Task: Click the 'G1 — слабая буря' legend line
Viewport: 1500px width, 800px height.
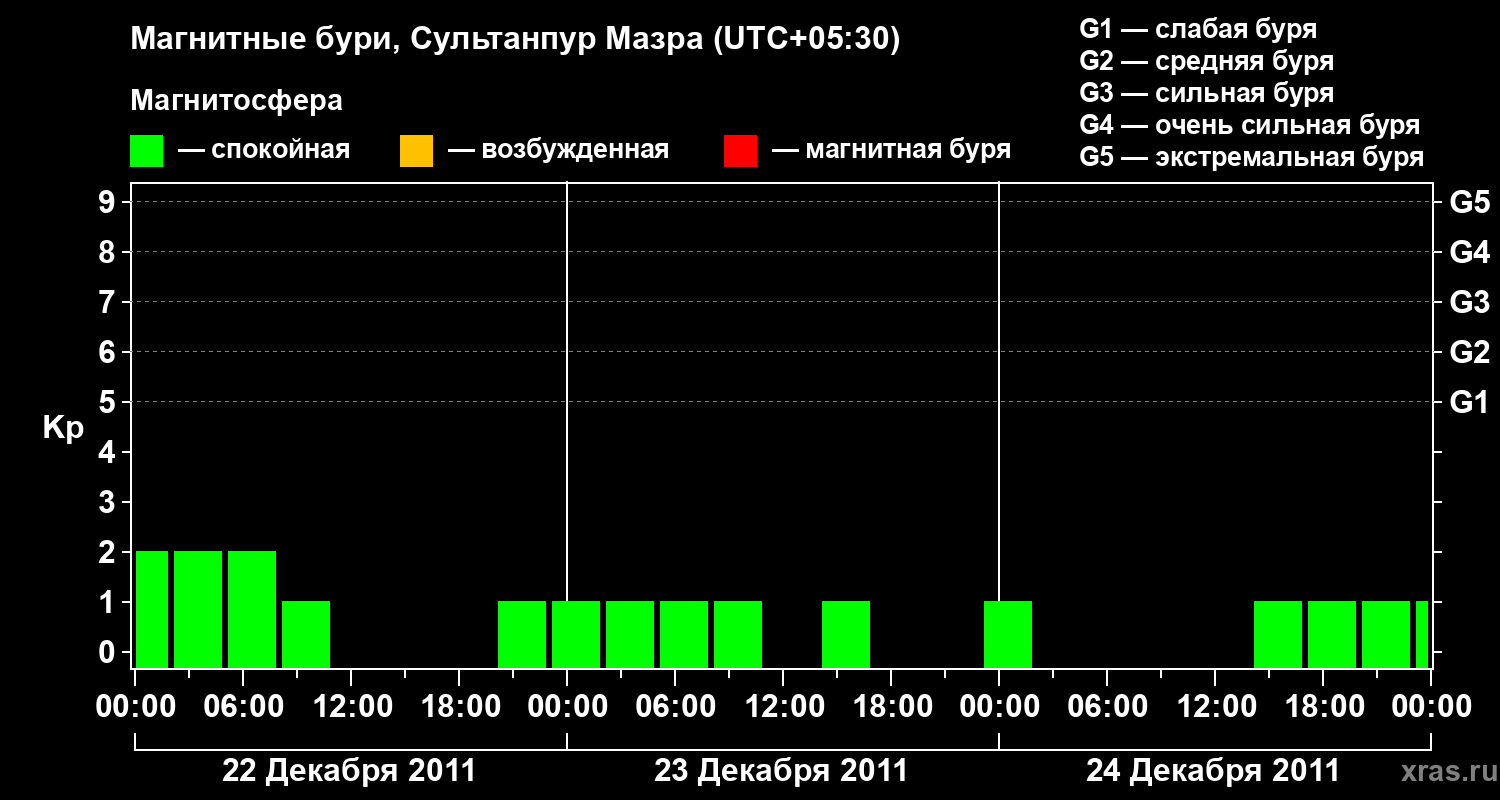Action: [1198, 29]
